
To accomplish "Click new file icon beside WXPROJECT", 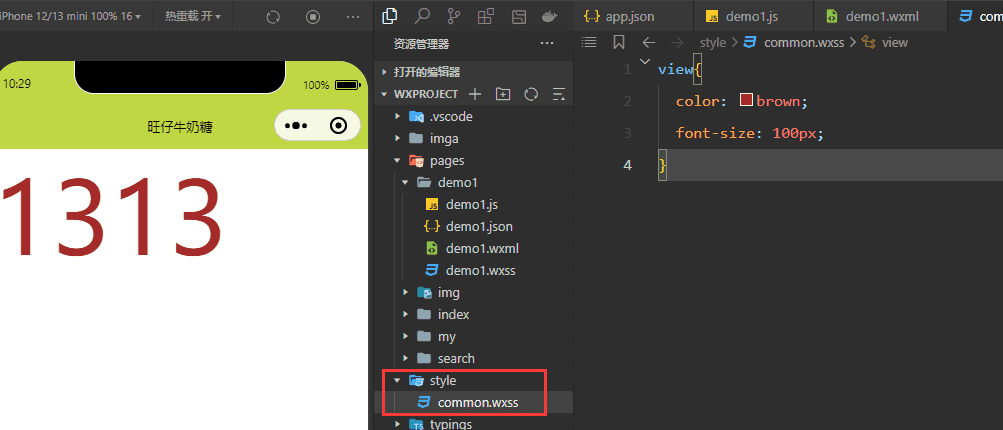I will pyautogui.click(x=475, y=94).
